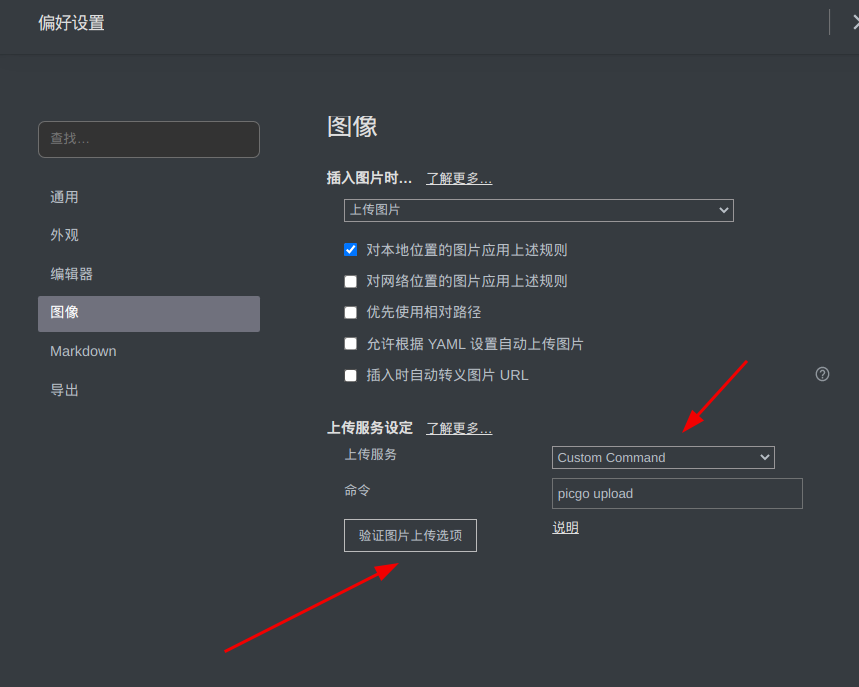Click the picgo upload command field

tap(677, 494)
